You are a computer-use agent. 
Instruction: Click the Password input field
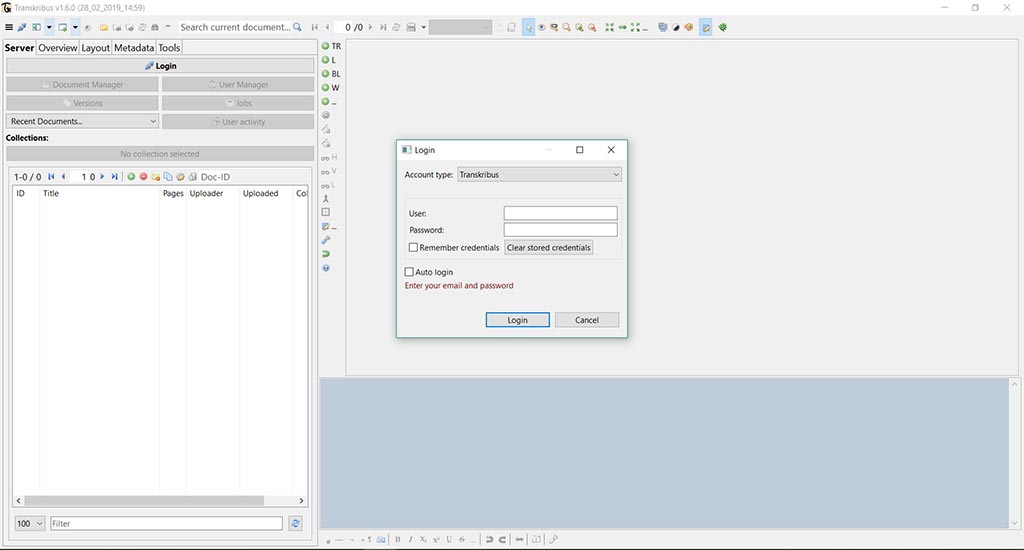(560, 230)
